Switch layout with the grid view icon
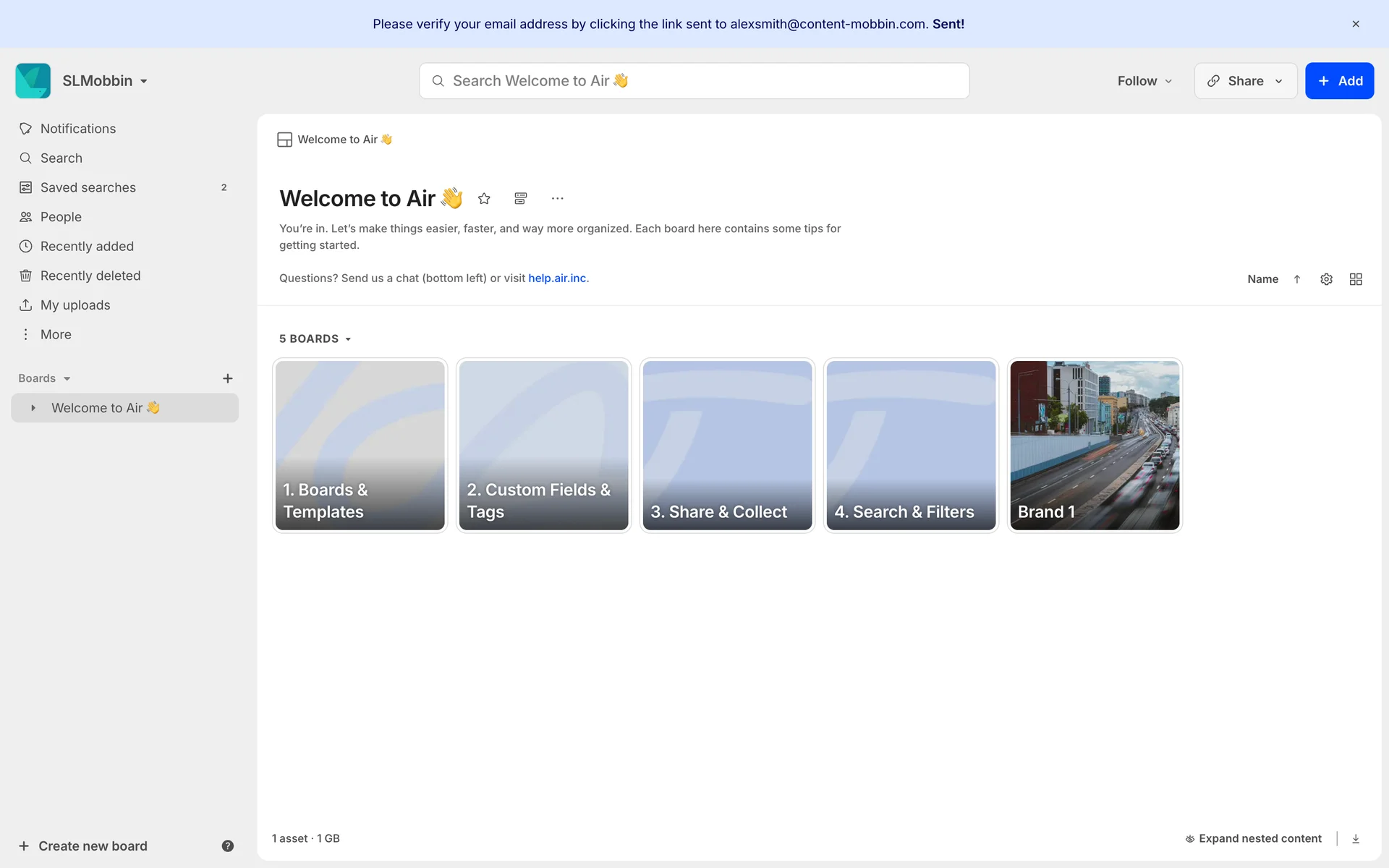The image size is (1389, 868). click(x=1356, y=279)
